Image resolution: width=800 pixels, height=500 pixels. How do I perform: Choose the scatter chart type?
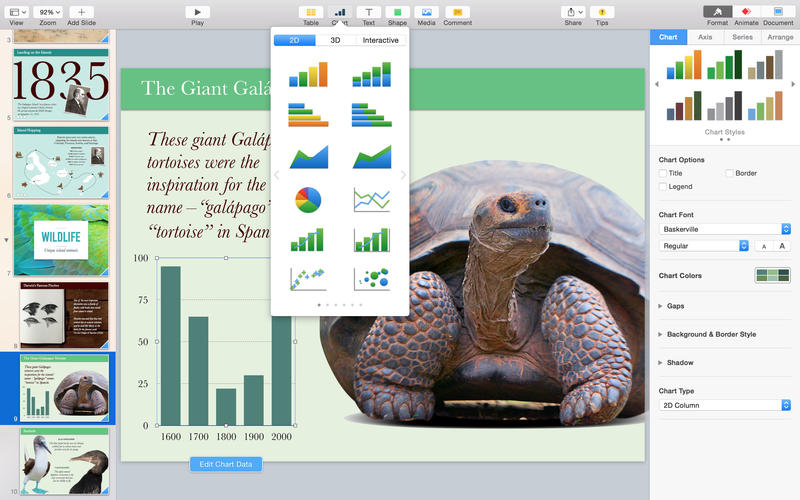point(308,280)
